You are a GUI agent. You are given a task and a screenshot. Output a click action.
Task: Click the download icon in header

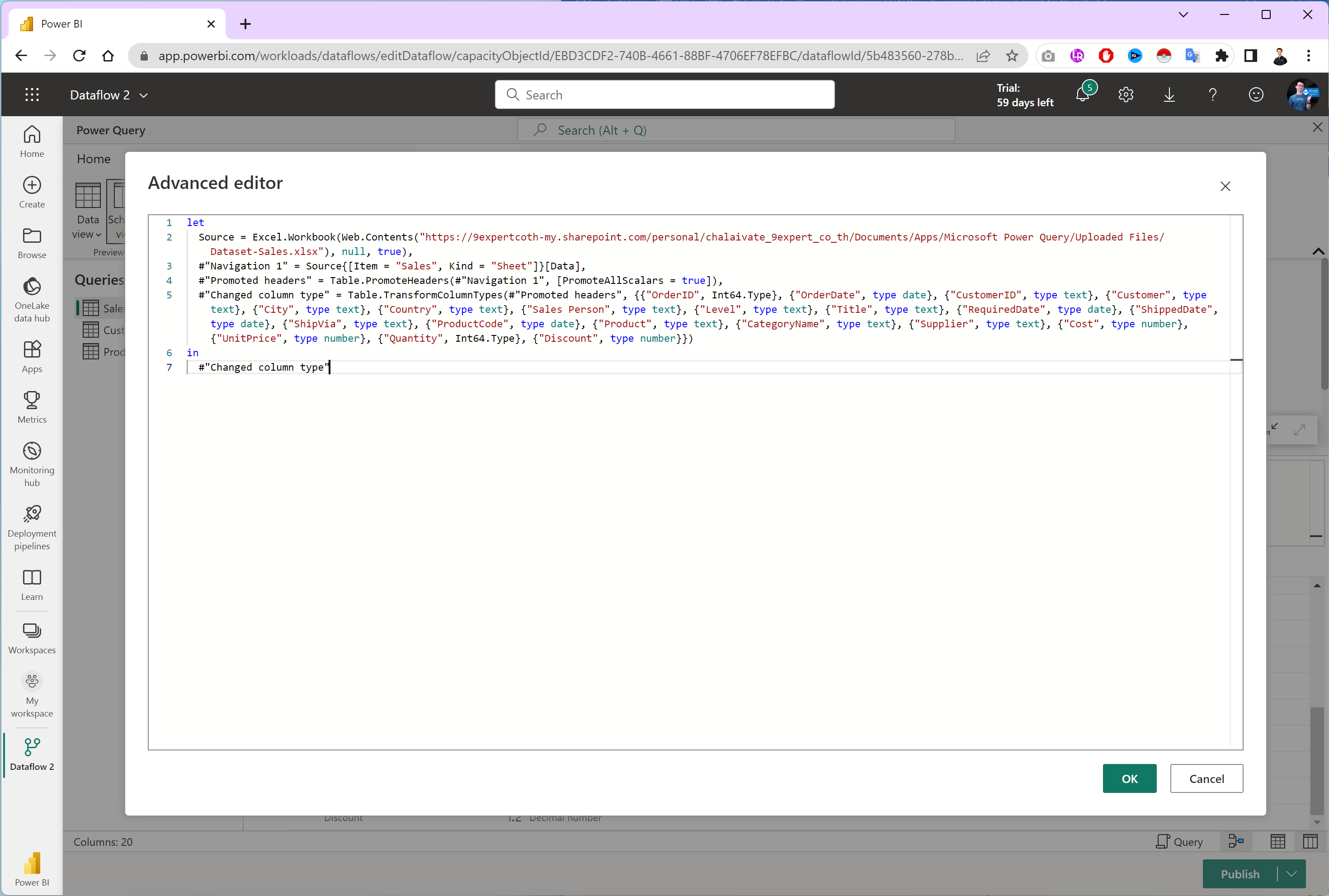pos(1169,95)
